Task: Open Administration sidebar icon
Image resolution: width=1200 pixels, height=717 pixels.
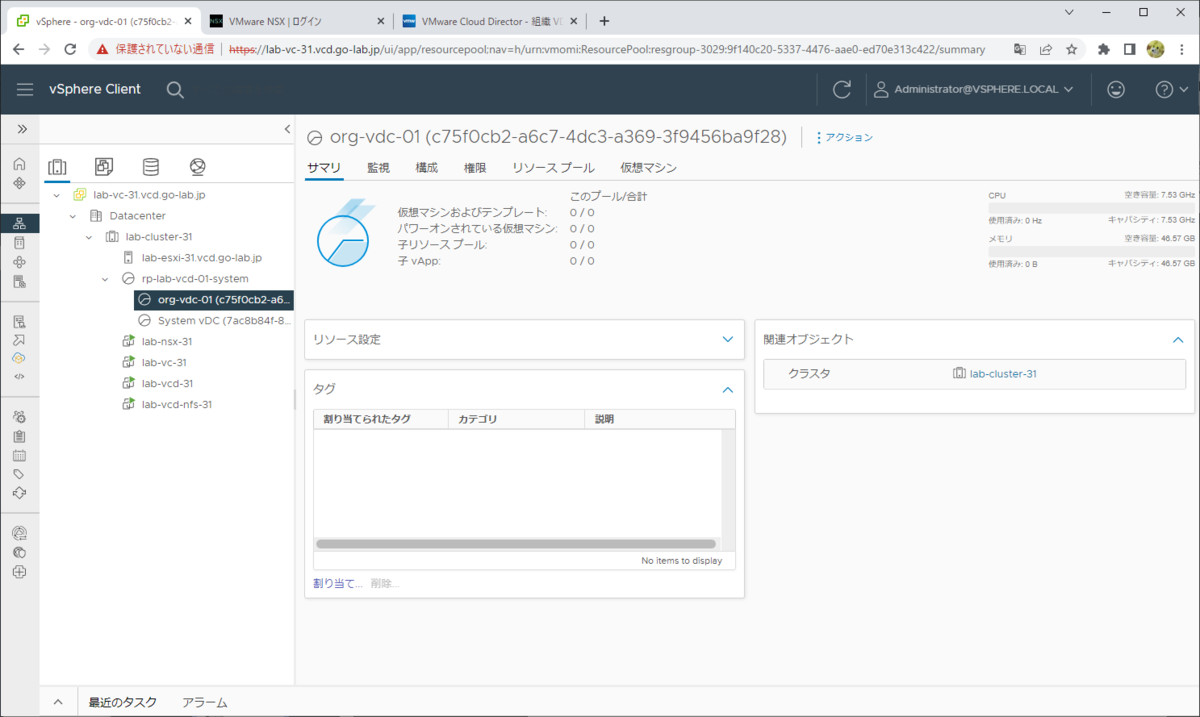Action: point(19,416)
